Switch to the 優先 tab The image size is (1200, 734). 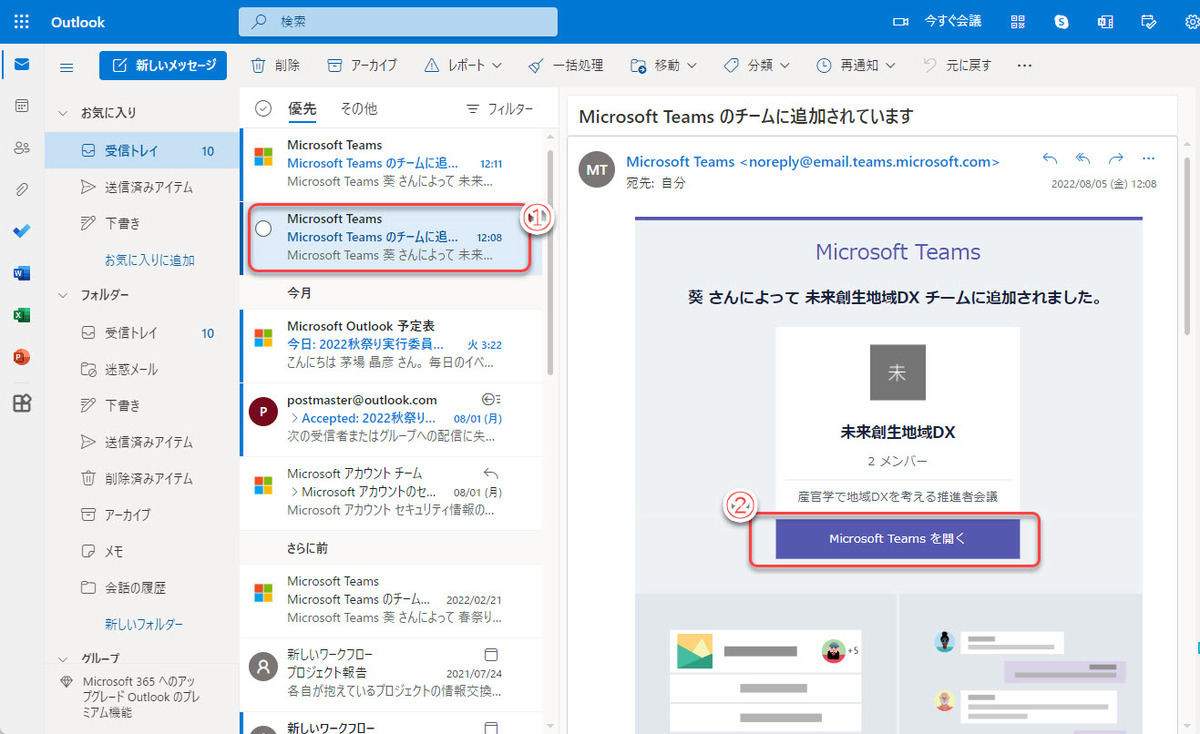(303, 109)
